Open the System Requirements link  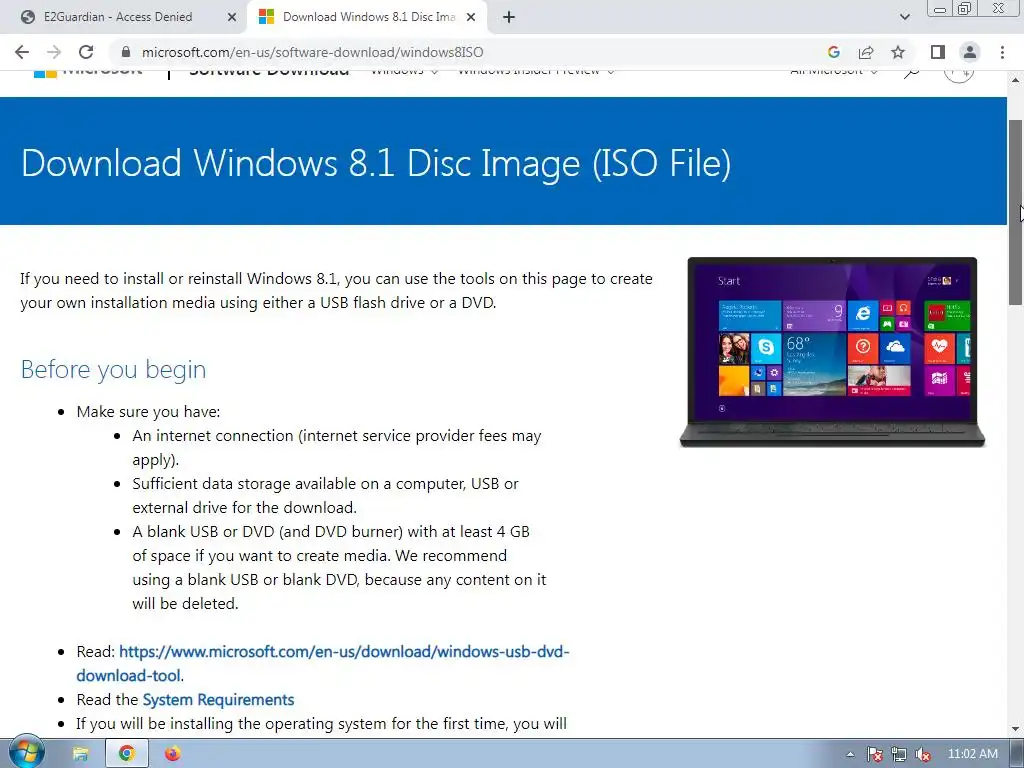point(218,699)
